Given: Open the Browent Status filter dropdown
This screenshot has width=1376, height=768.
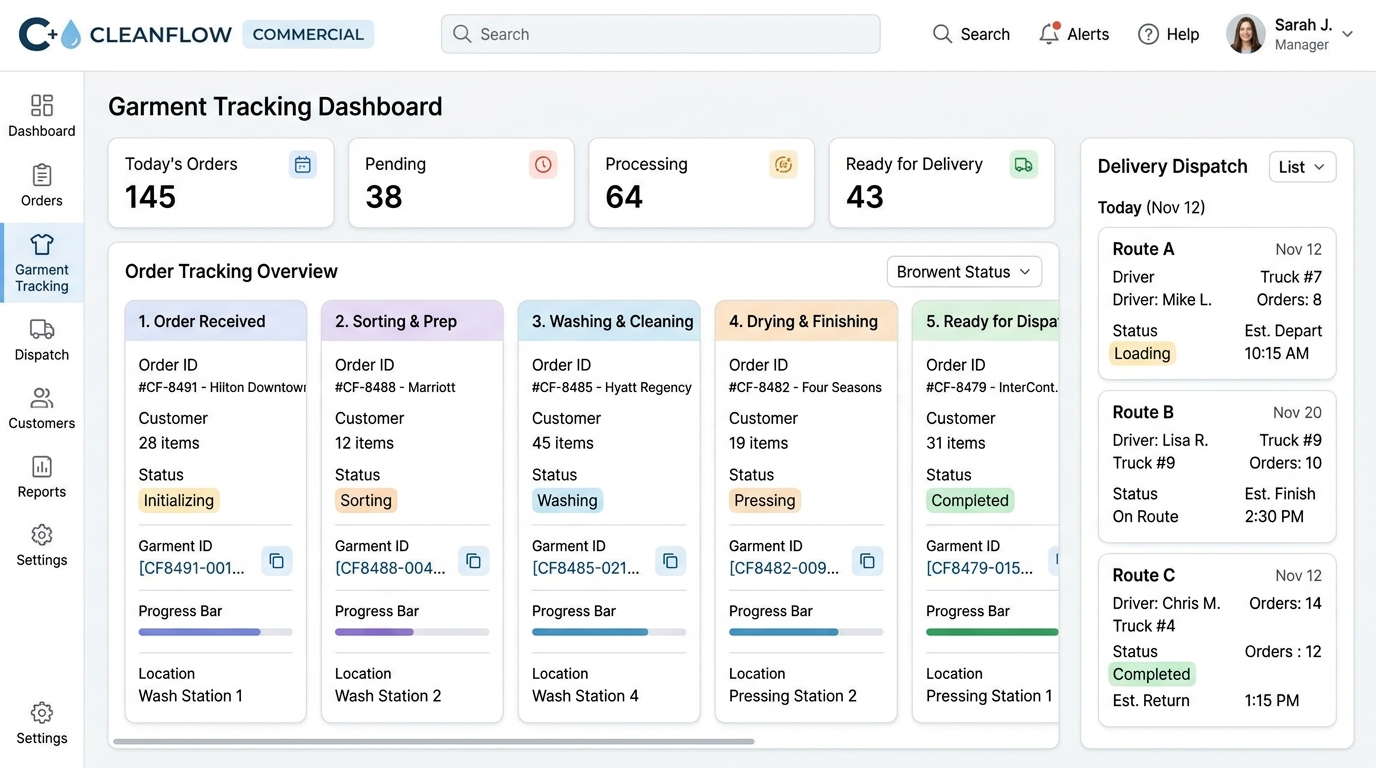Looking at the screenshot, I should [964, 272].
